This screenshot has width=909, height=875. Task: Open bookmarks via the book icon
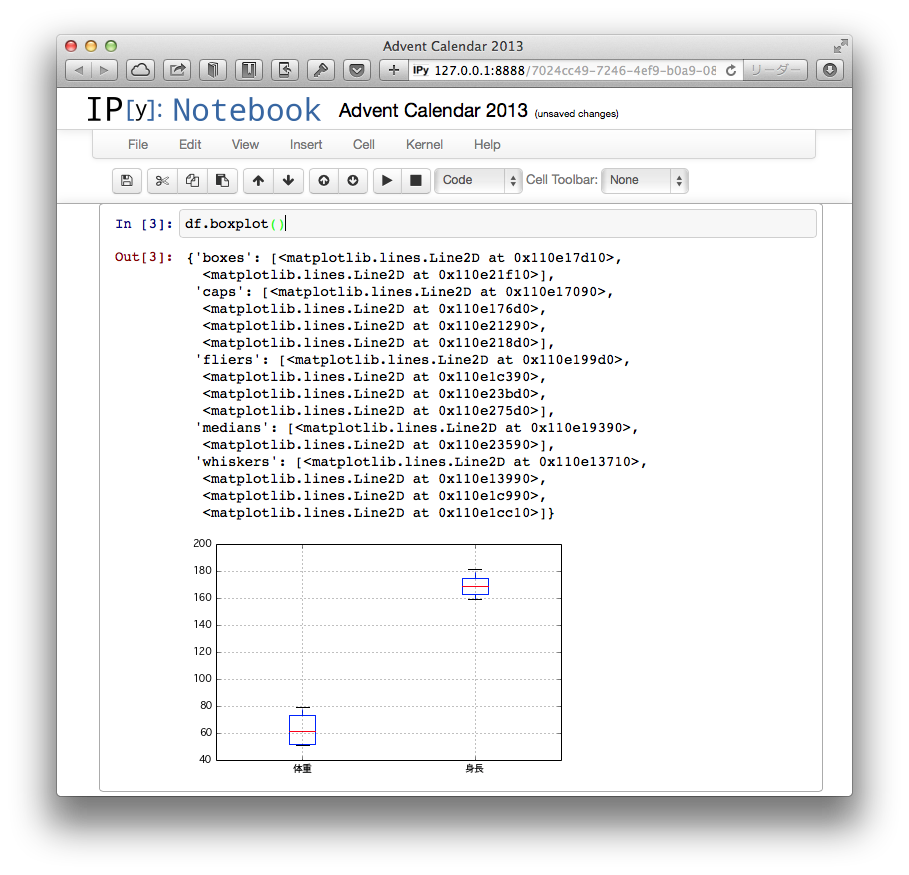[213, 70]
